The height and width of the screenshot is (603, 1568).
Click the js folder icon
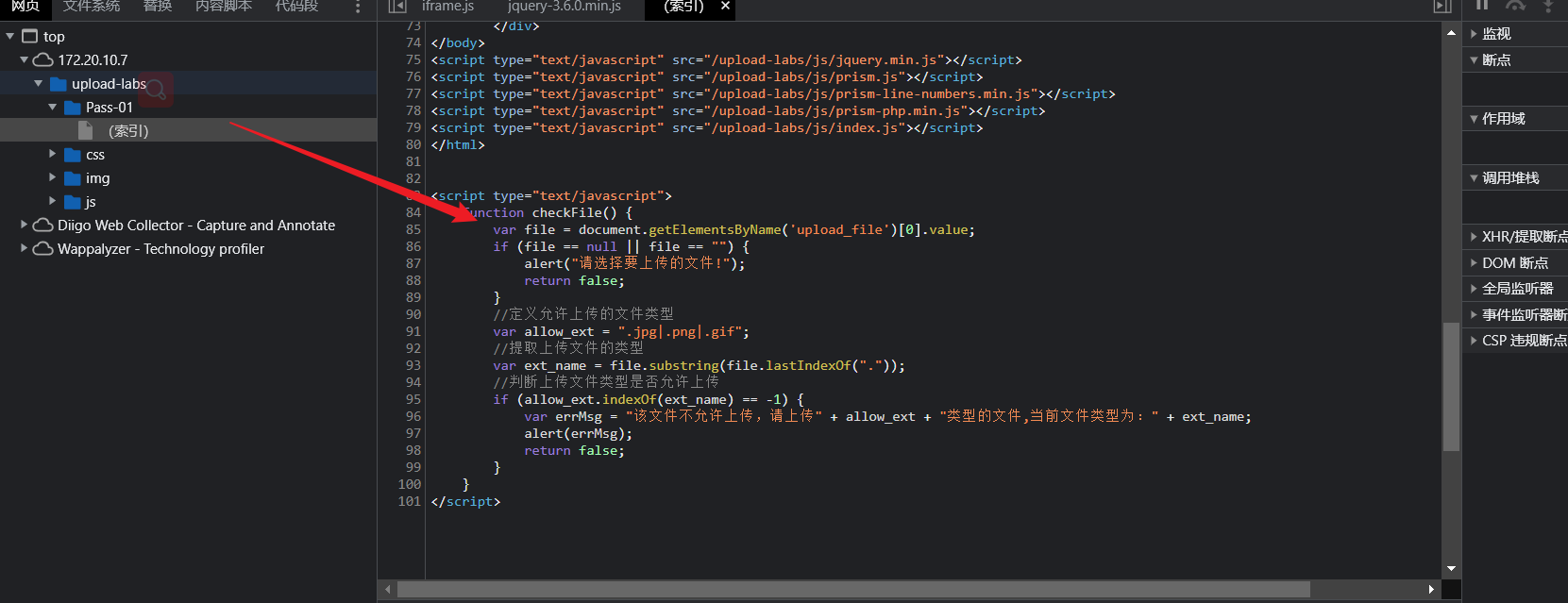point(73,202)
